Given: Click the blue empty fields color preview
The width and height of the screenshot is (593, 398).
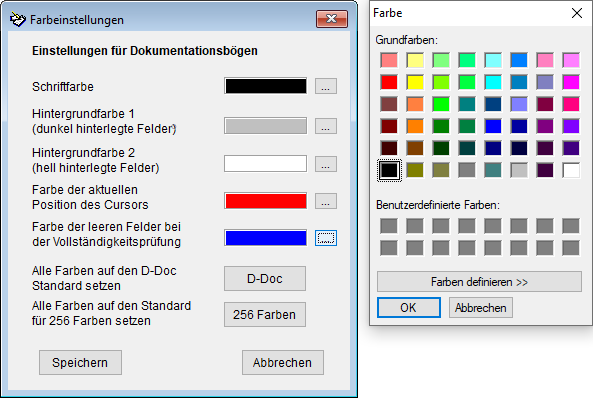Looking at the screenshot, I should point(265,238).
